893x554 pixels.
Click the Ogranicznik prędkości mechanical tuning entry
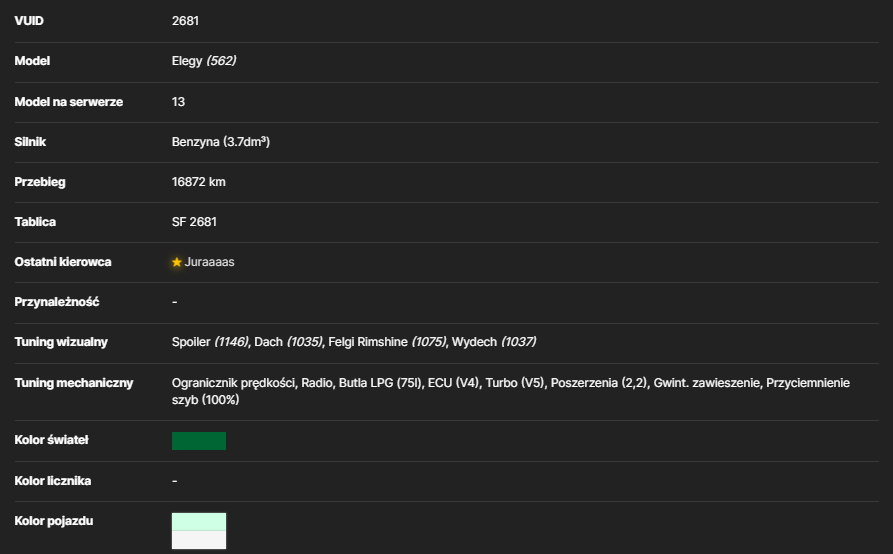pos(234,383)
